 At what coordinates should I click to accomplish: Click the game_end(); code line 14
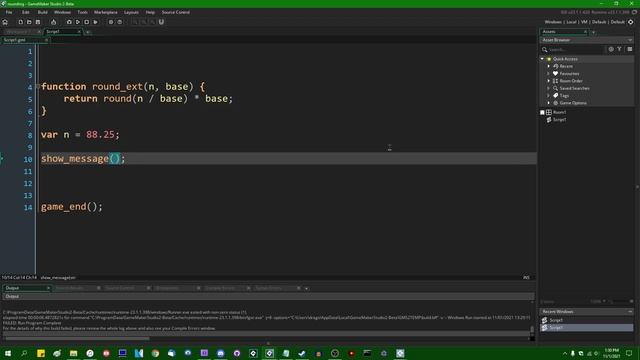[x=72, y=207]
